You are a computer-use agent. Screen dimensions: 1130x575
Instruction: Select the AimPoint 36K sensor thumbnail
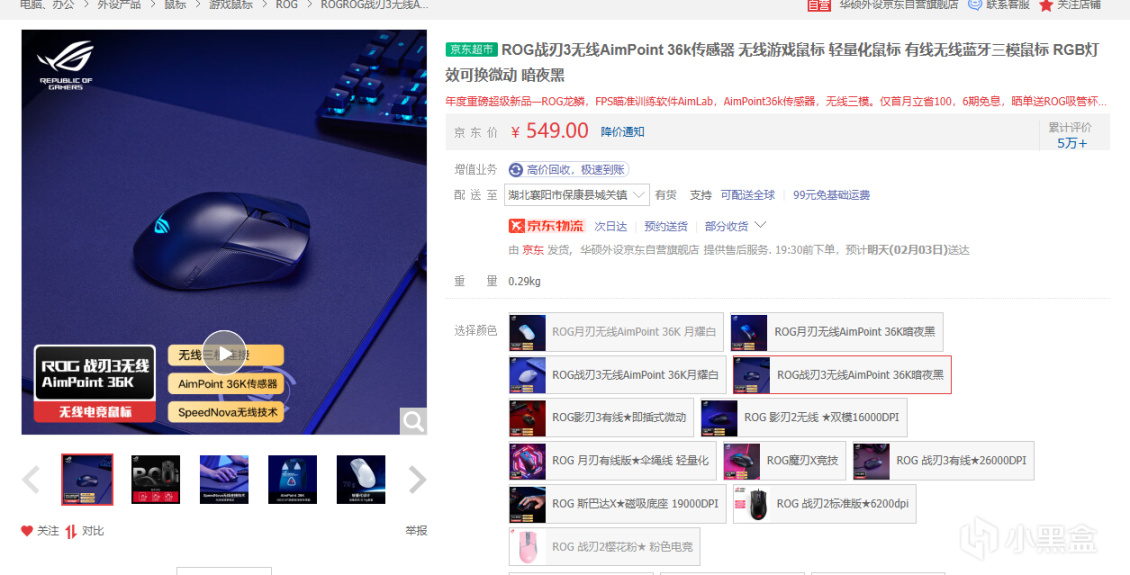click(293, 479)
